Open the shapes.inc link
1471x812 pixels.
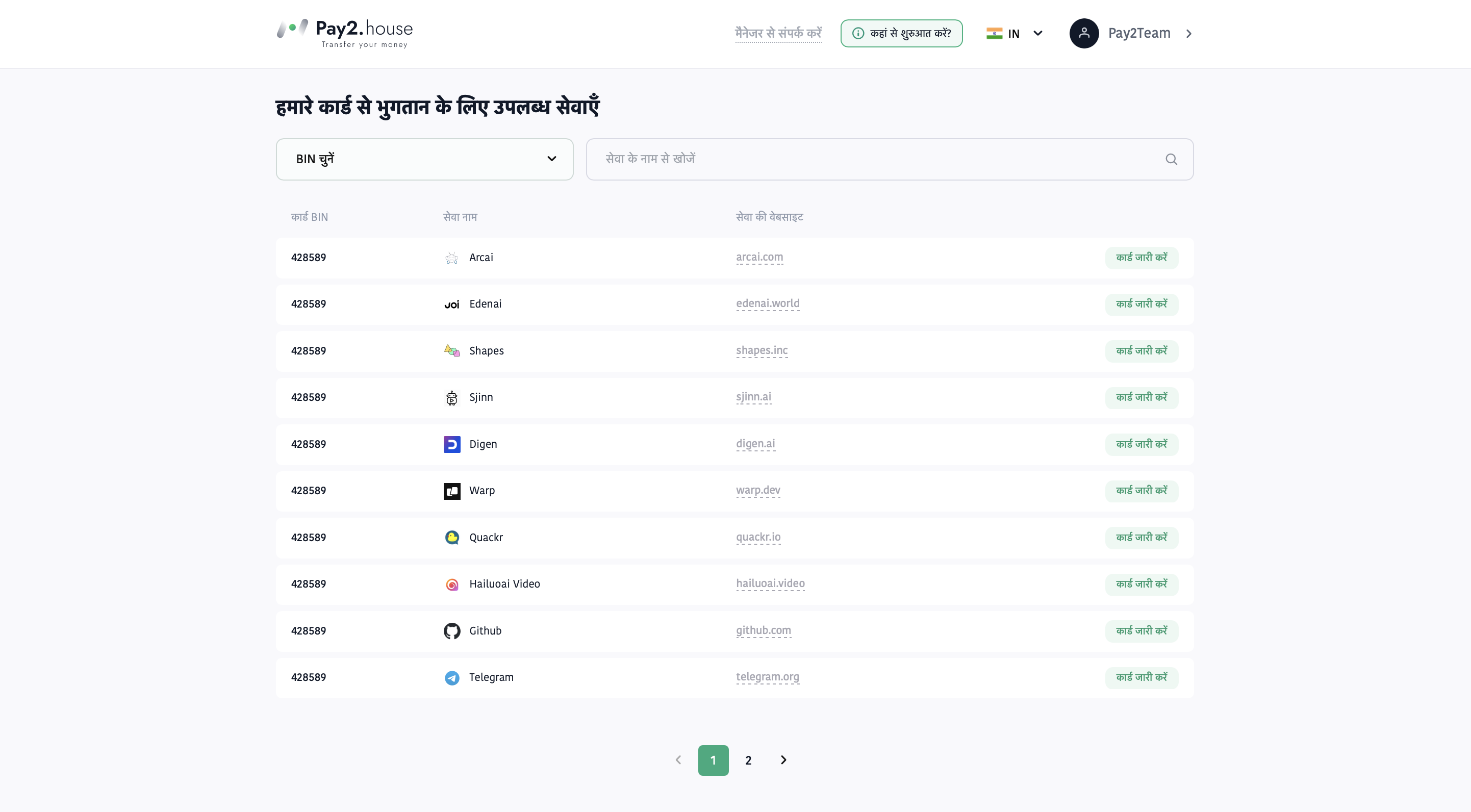tap(762, 350)
